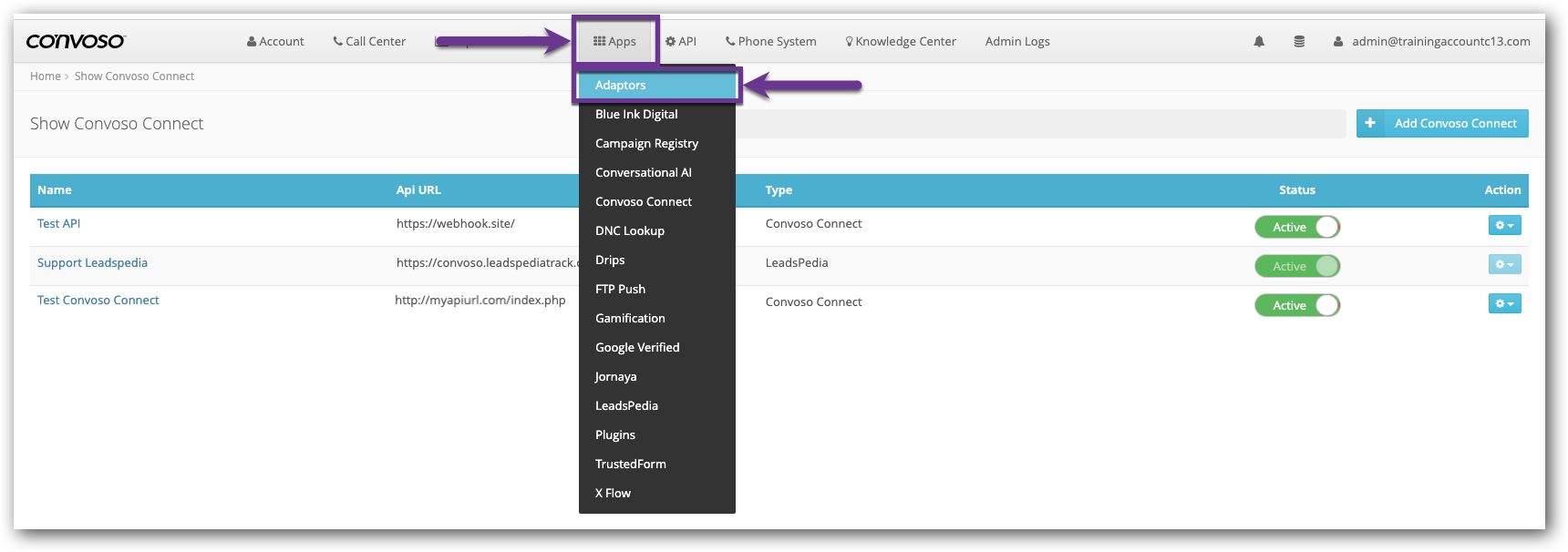Click the Convoso Connect type cell for Test API
This screenshot has height=552, width=1568.
[x=813, y=223]
